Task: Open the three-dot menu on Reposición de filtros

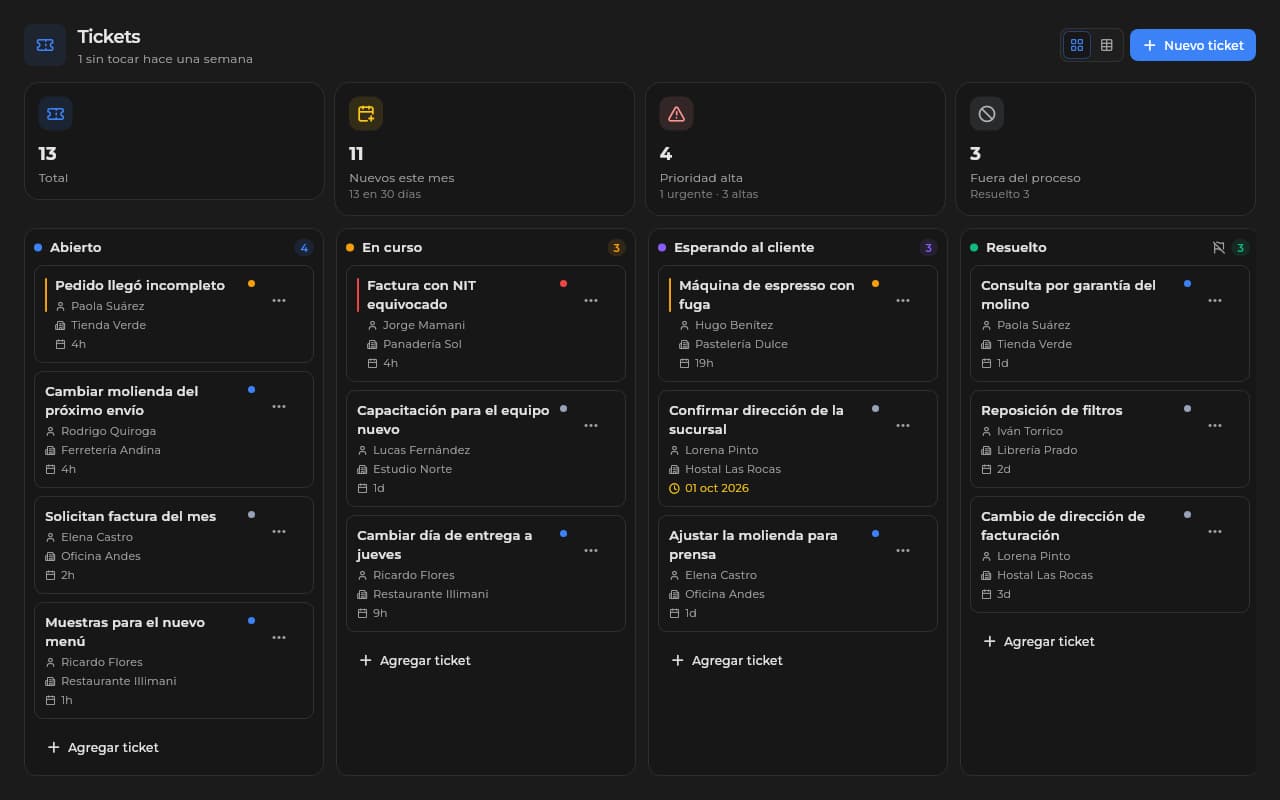Action: click(1215, 425)
